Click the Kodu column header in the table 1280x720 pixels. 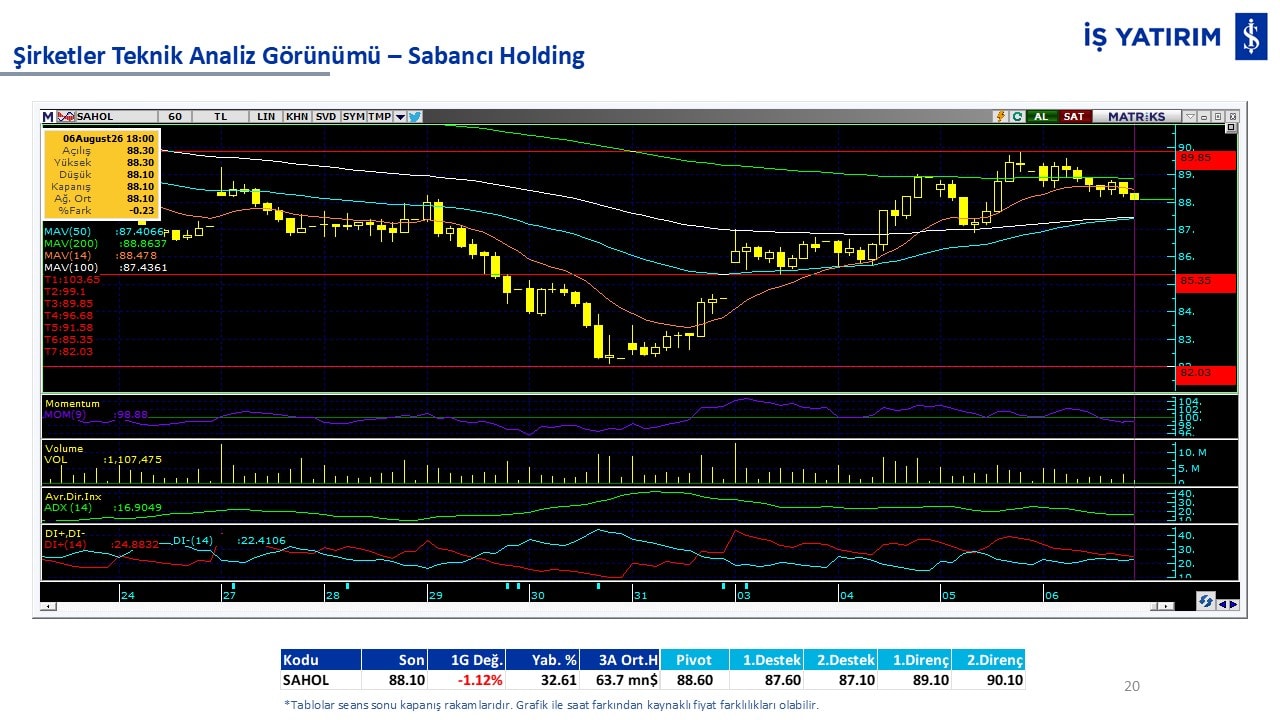[320, 660]
